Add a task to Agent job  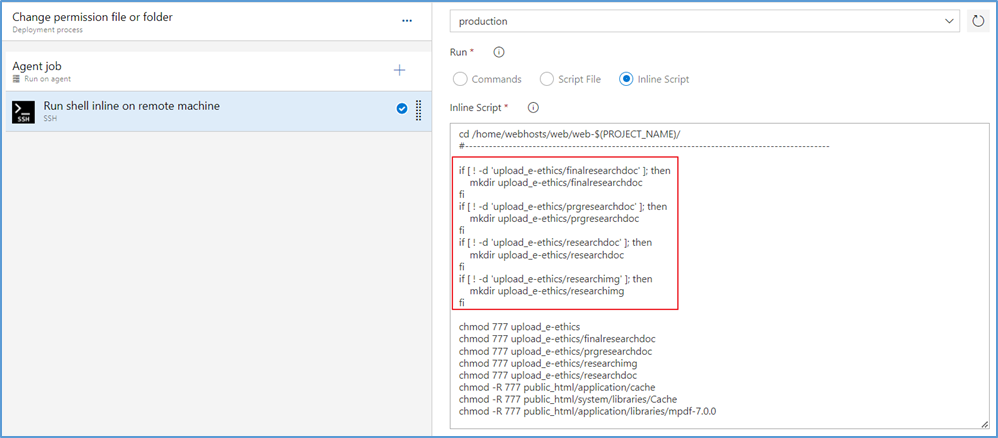pos(399,70)
